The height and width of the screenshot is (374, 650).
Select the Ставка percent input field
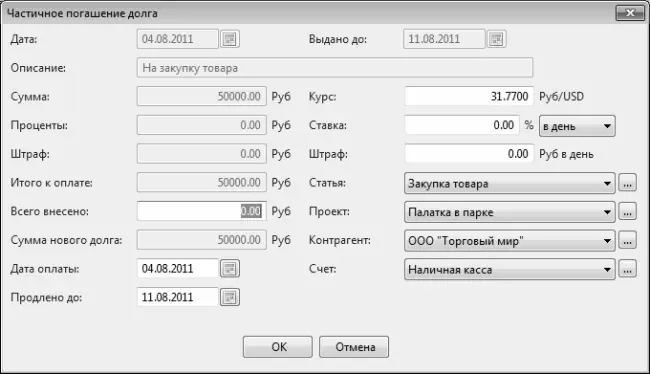click(x=462, y=125)
